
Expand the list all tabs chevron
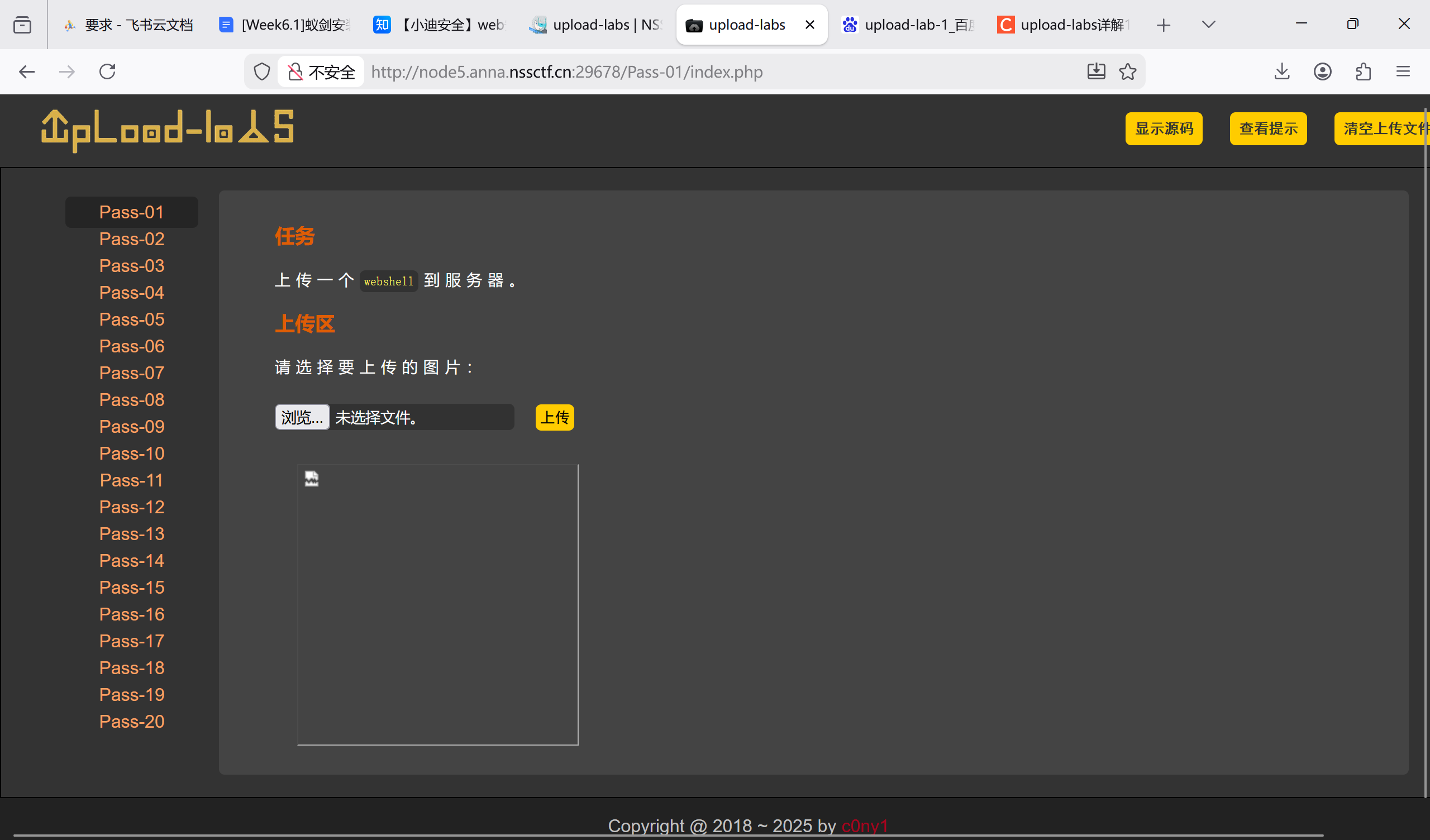tap(1208, 25)
